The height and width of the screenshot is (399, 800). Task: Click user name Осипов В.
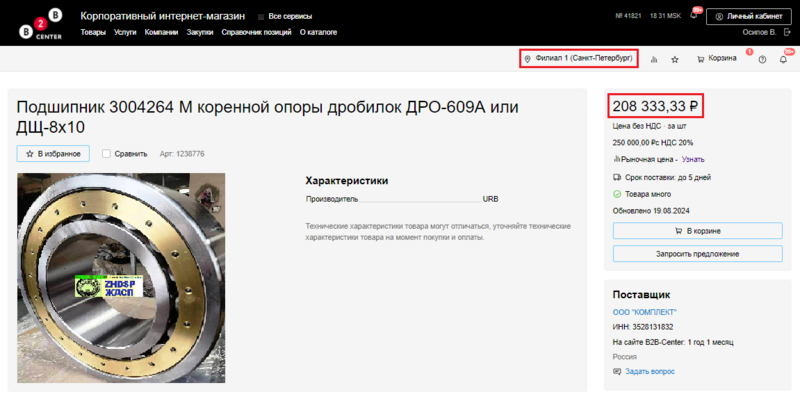pos(759,33)
